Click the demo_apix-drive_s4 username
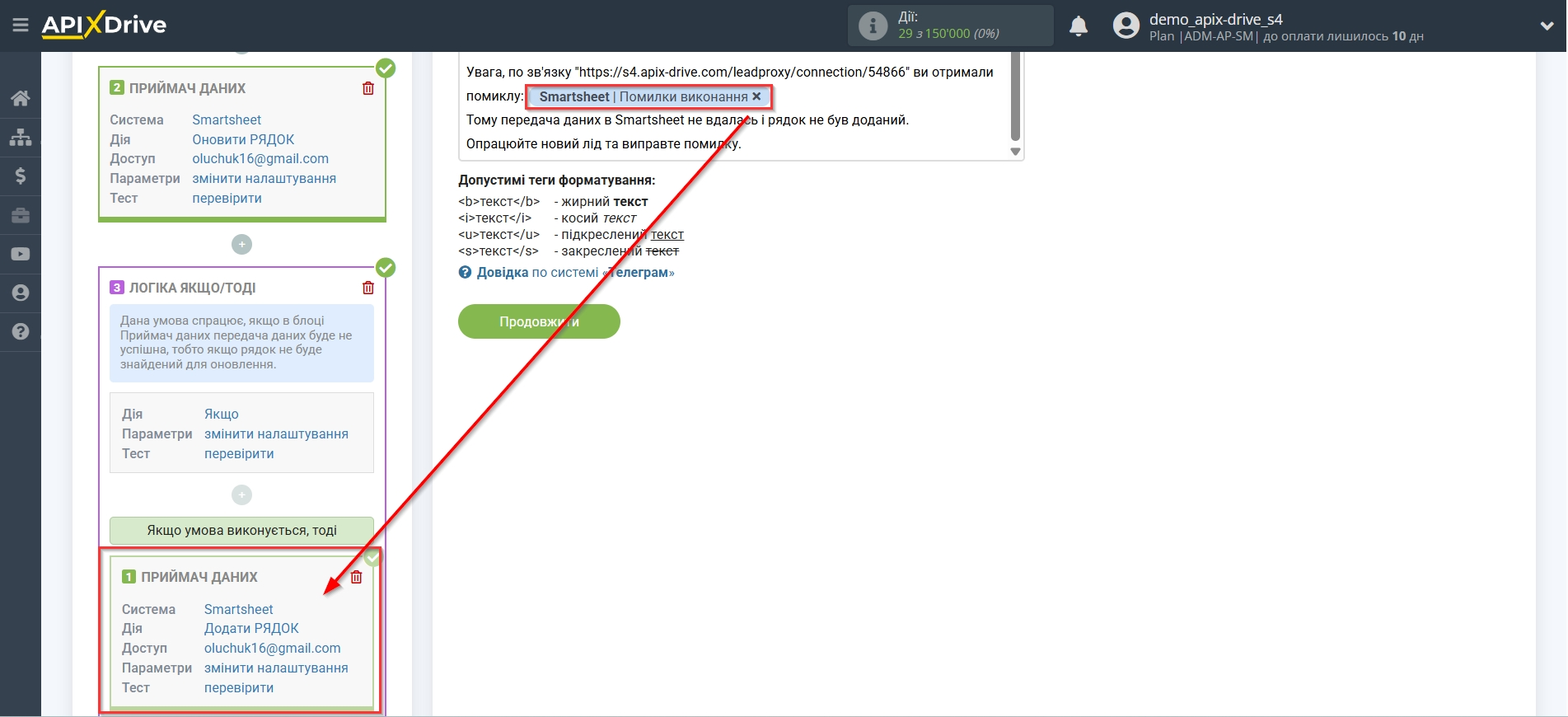The height and width of the screenshot is (717, 1568). (1216, 19)
